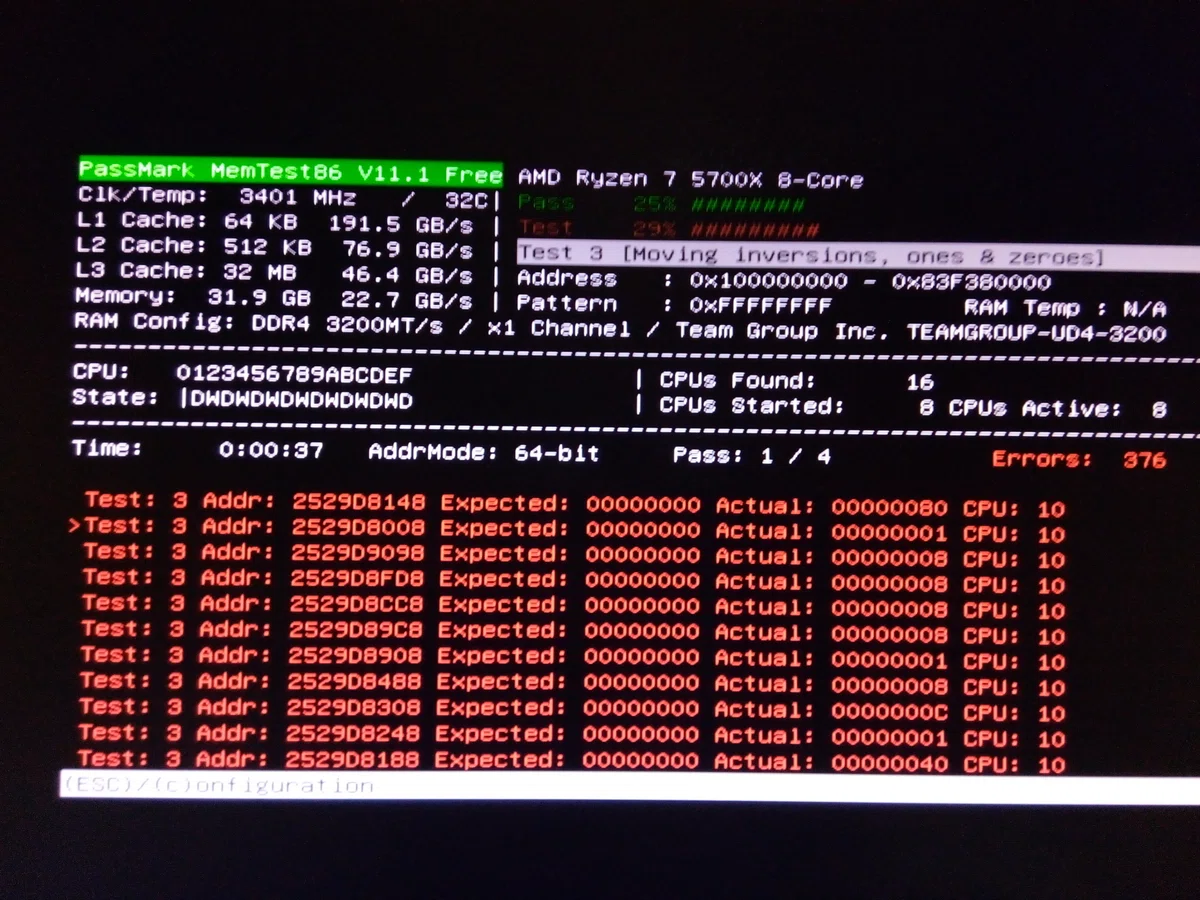Click the Address range 0x100000000 line
This screenshot has width=1200, height=900.
point(784,281)
